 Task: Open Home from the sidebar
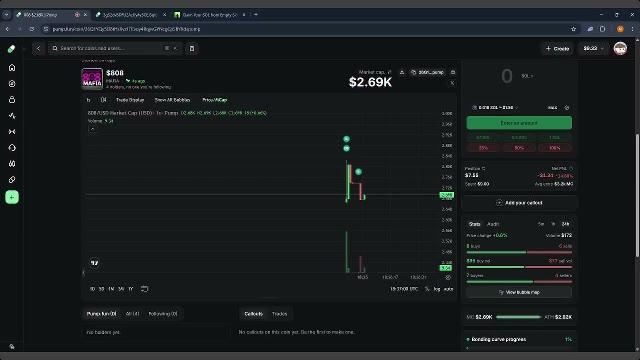pyautogui.click(x=12, y=68)
